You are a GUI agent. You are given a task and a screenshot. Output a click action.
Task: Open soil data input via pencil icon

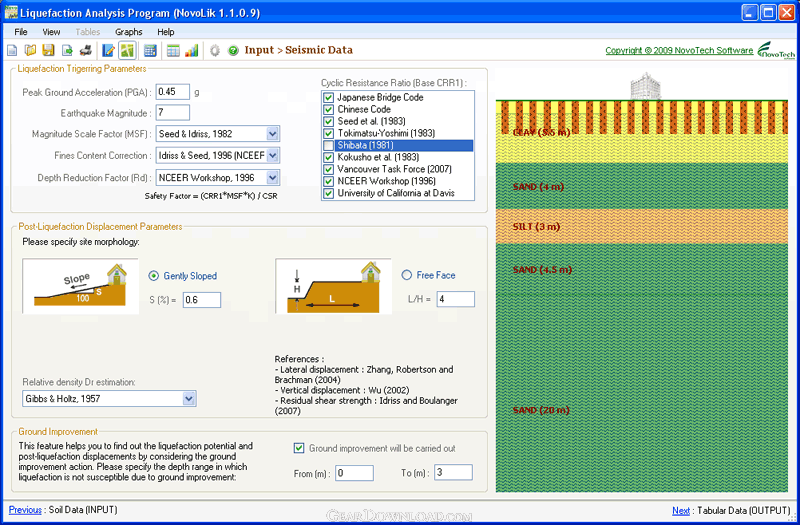pos(108,50)
